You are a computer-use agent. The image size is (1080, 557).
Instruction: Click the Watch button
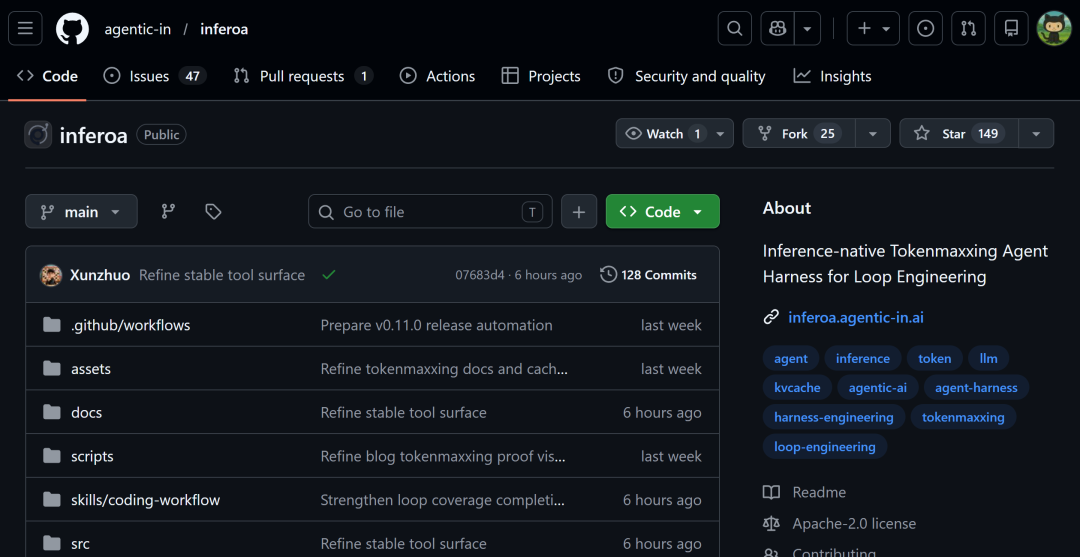tap(674, 134)
